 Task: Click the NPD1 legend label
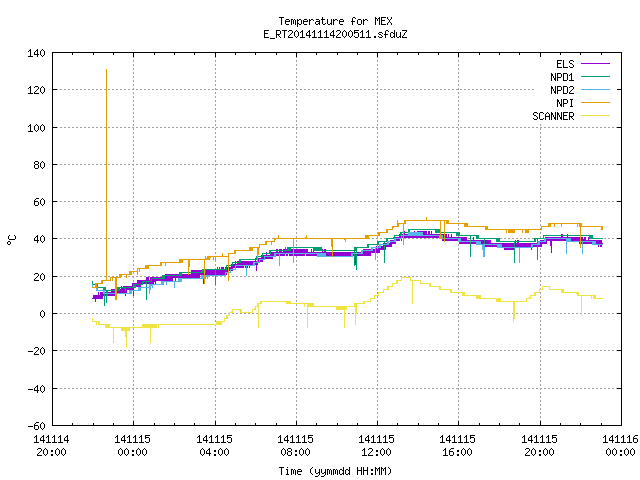pyautogui.click(x=562, y=77)
